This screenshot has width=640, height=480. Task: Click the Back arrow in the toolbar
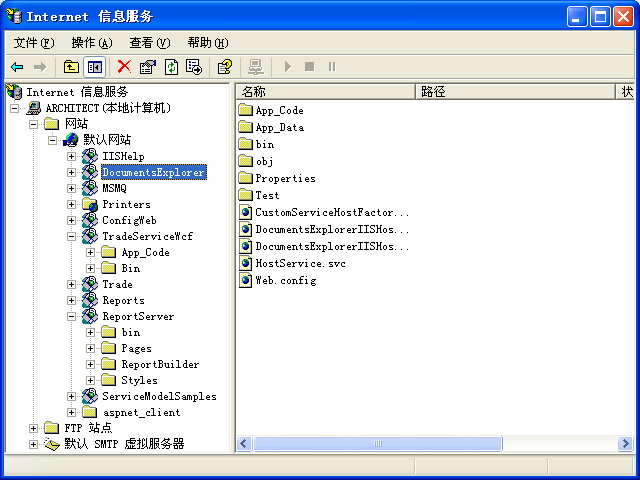click(17, 67)
